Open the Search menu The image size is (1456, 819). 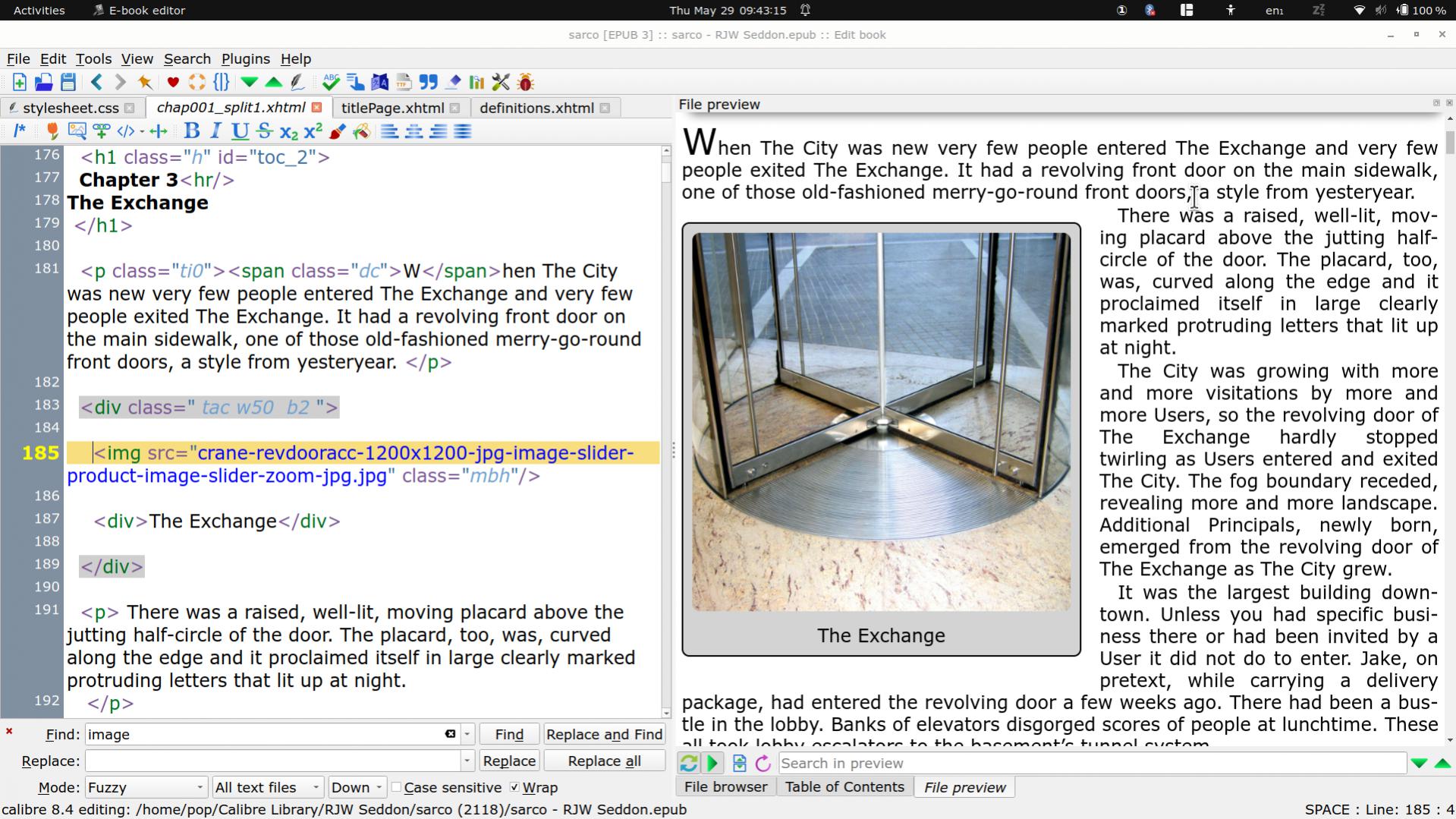click(187, 59)
